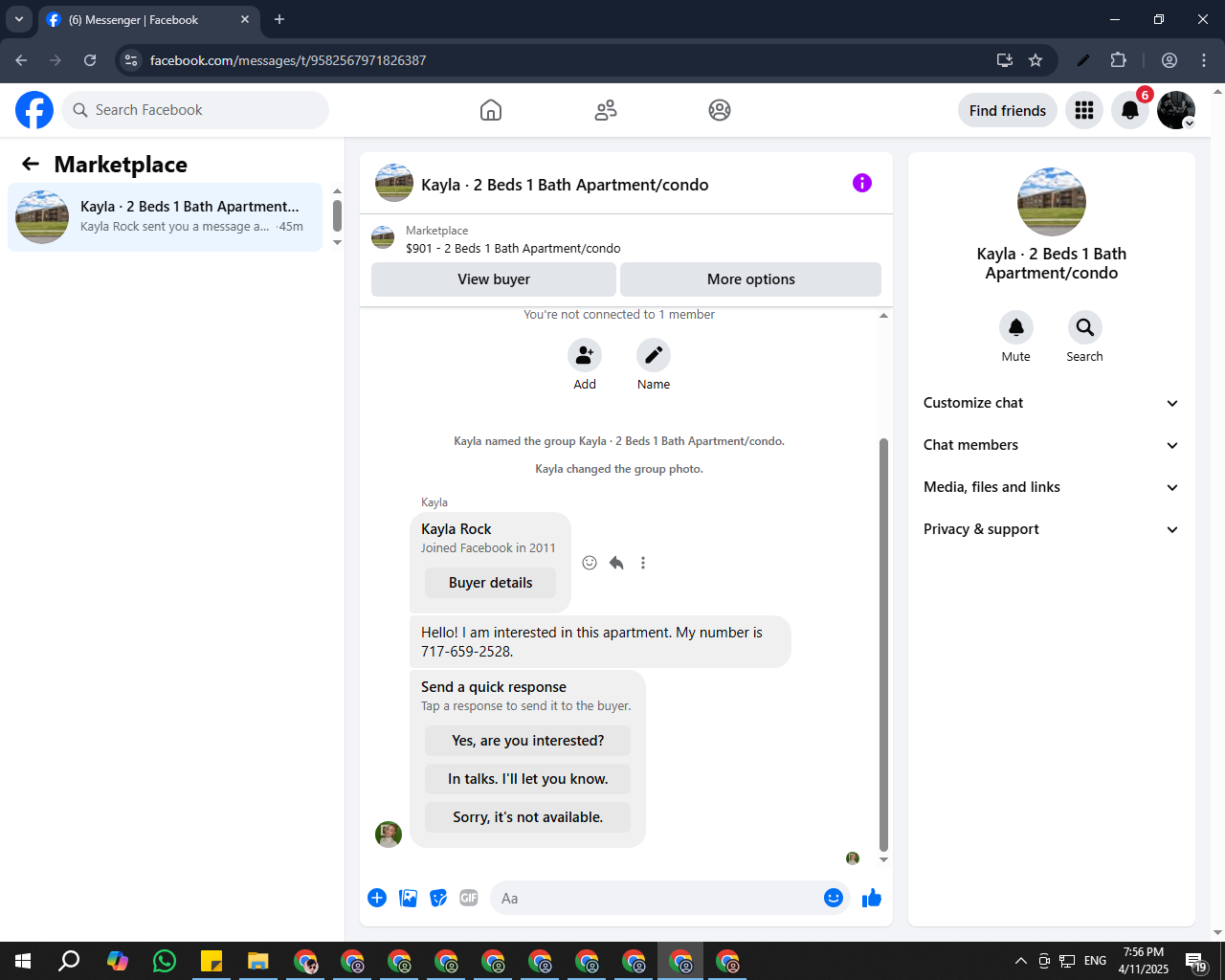Open the Home feed icon

pos(491,110)
